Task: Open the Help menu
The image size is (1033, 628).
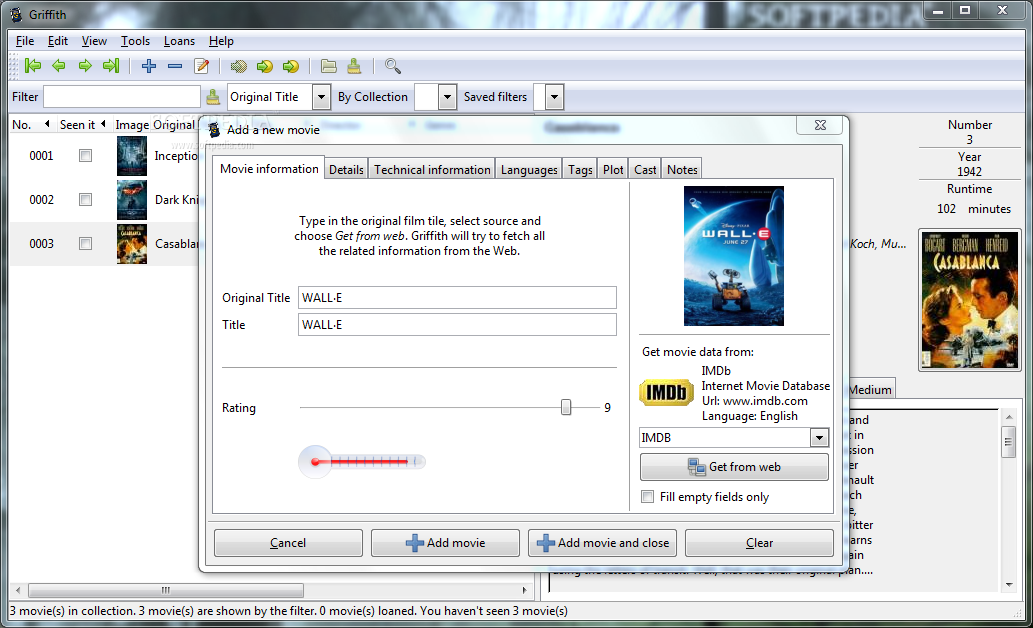Action: [x=221, y=41]
